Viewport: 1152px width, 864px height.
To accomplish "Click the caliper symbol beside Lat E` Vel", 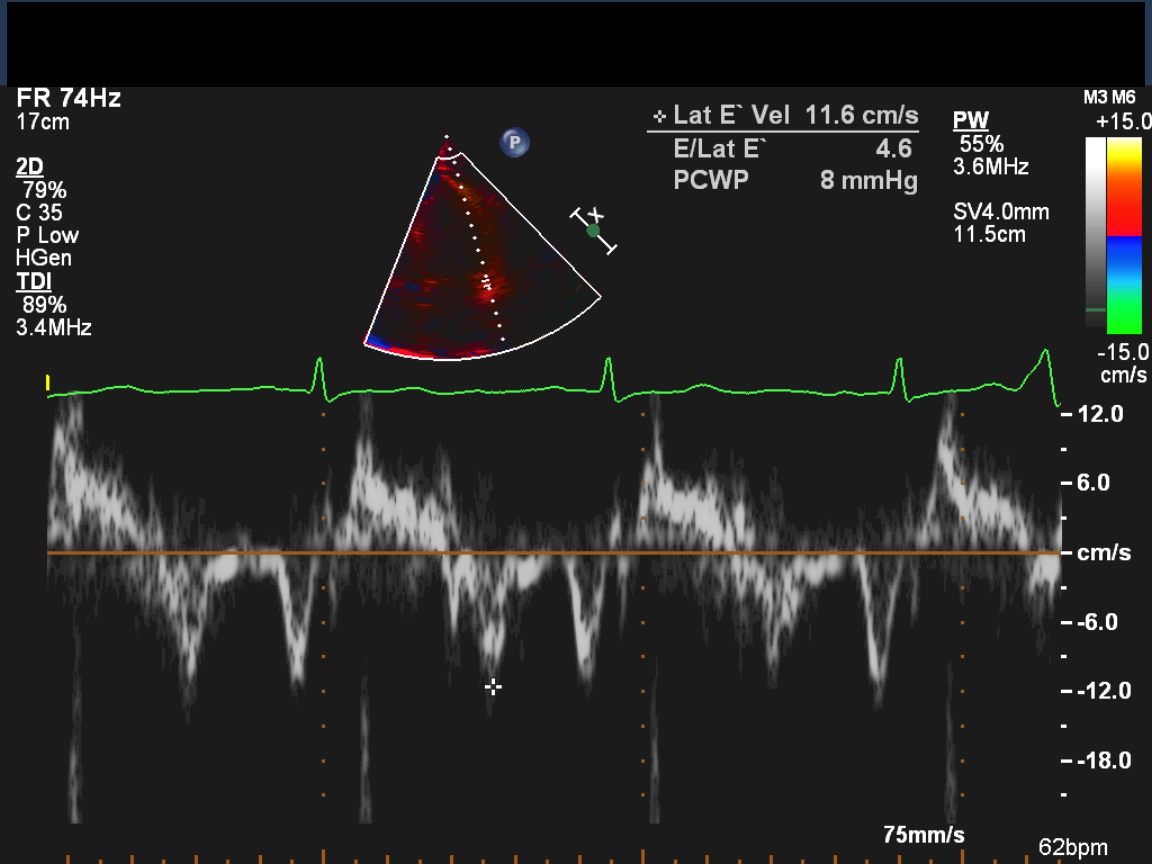I will coord(659,116).
